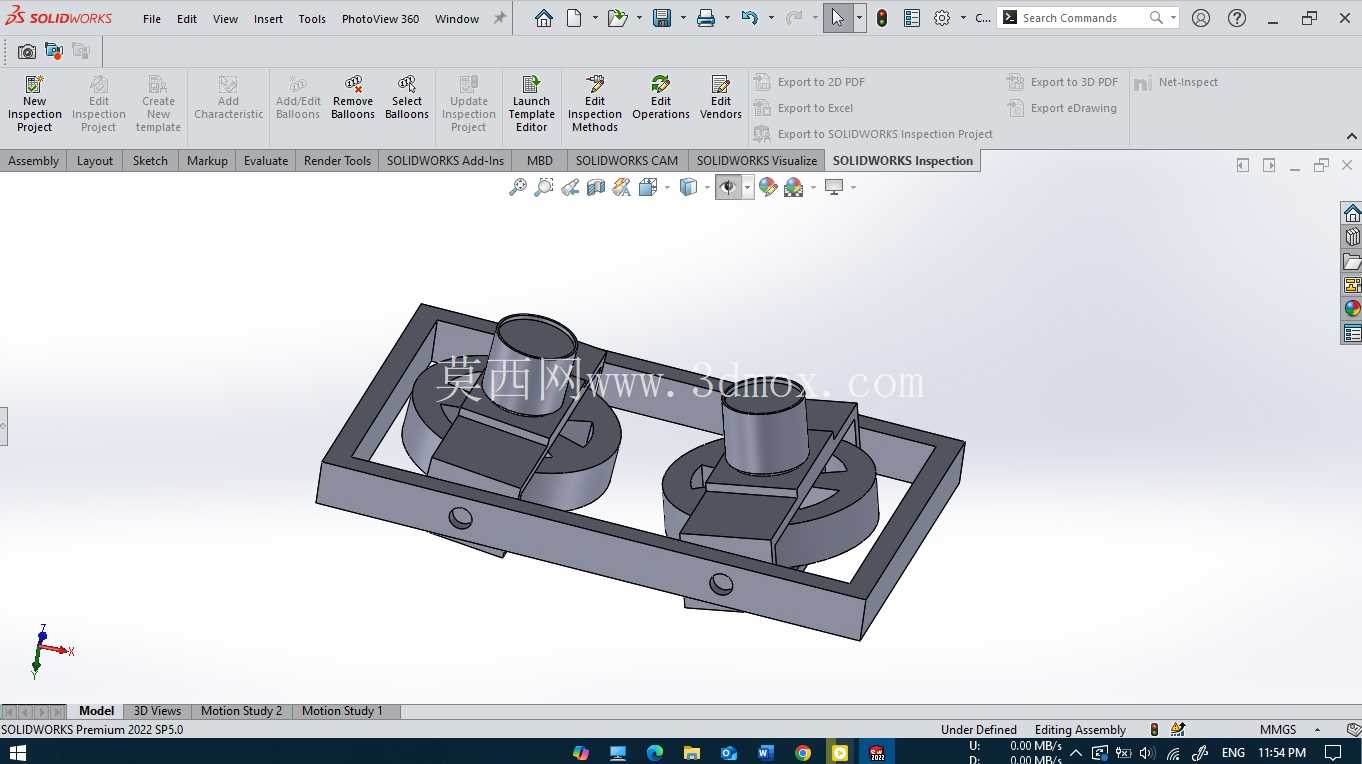This screenshot has width=1362, height=764.
Task: Expand the left panel handle
Action: coord(3,426)
